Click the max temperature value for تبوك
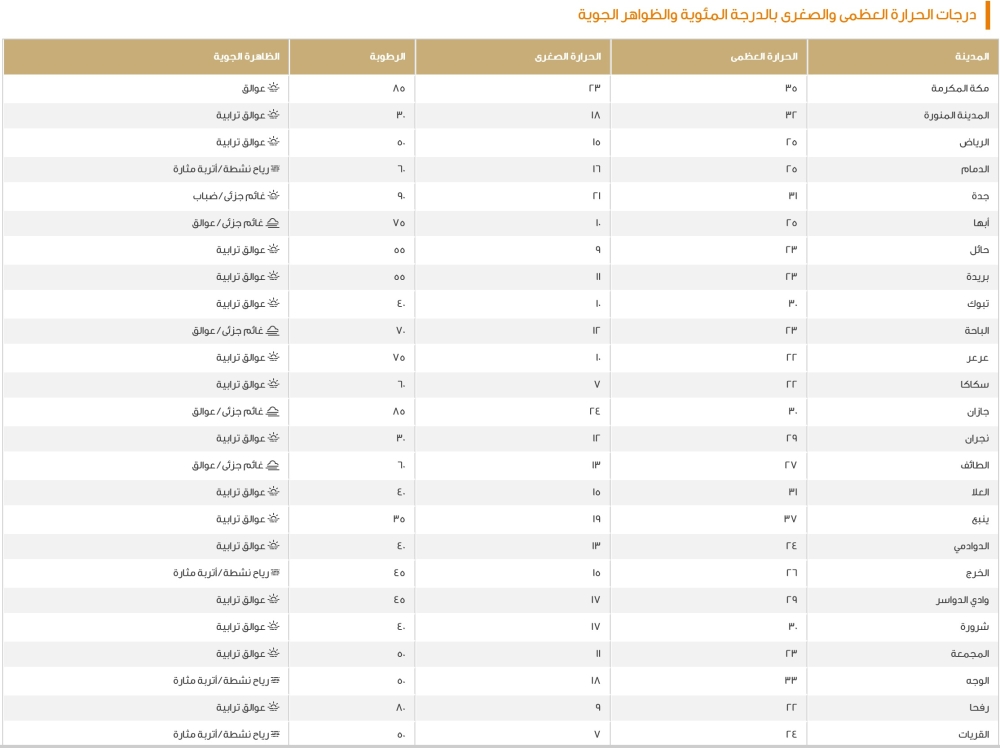Image resolution: width=1000 pixels, height=748 pixels. pyautogui.click(x=791, y=304)
